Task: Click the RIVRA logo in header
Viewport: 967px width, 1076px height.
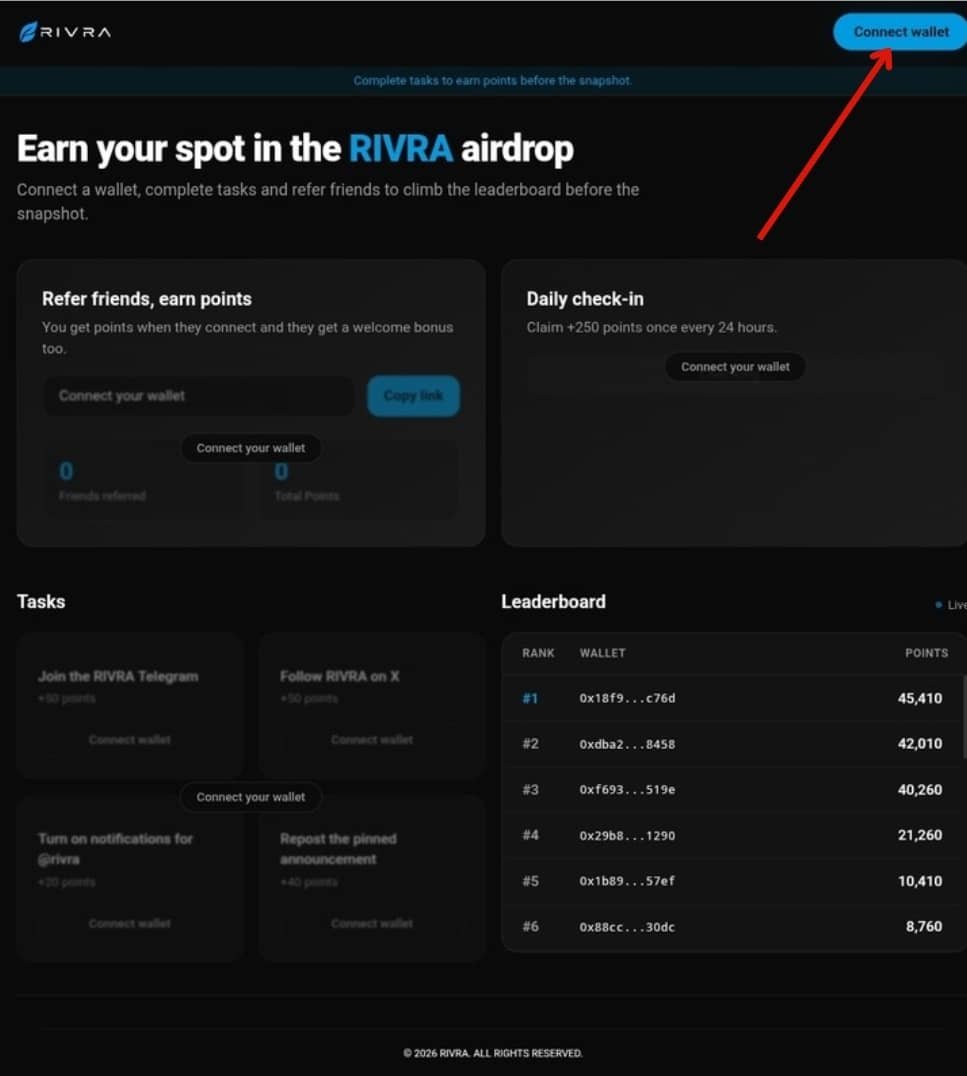Action: pyautogui.click(x=65, y=32)
